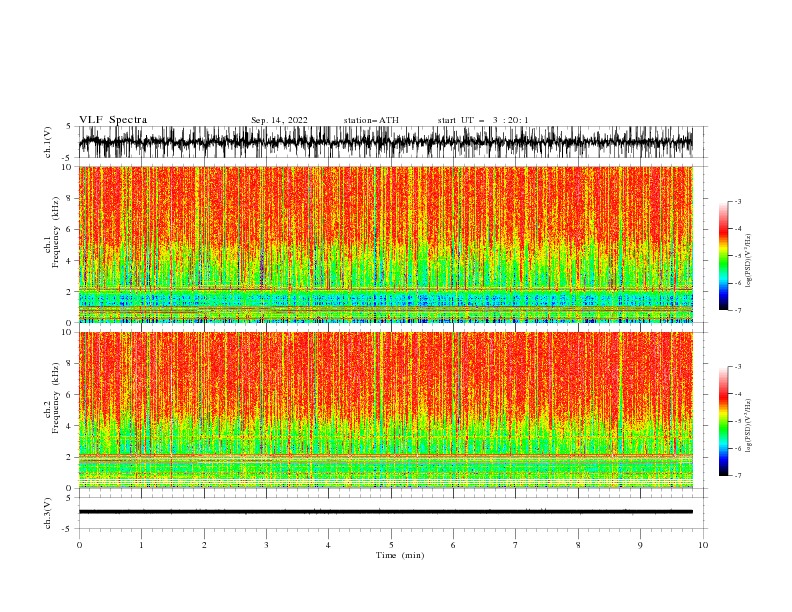This screenshot has height=612, width=792.
Task: Select the date text "Sep. 14, 2022"
Action: point(279,120)
